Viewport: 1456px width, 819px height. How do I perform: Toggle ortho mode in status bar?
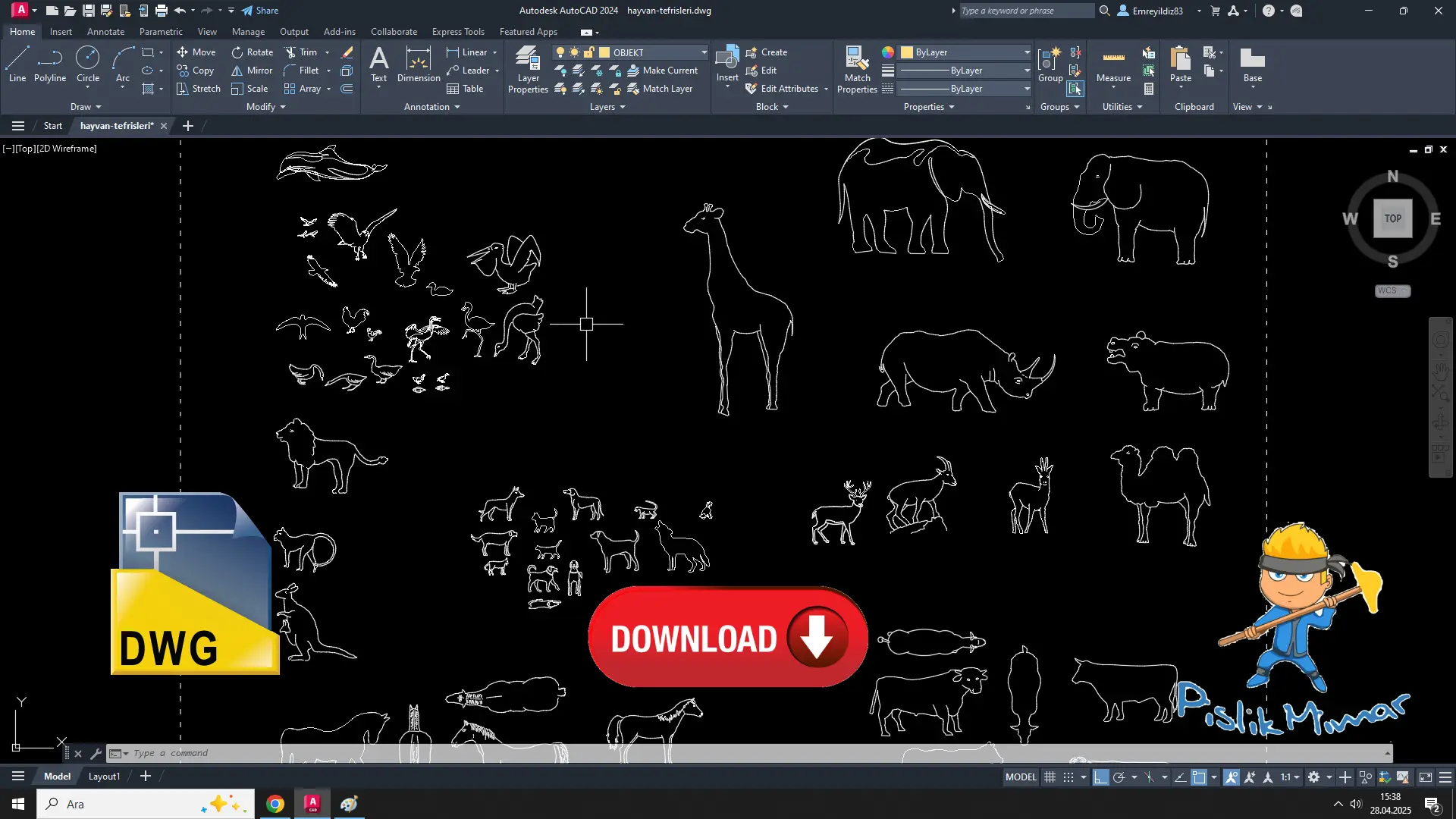pyautogui.click(x=1100, y=777)
